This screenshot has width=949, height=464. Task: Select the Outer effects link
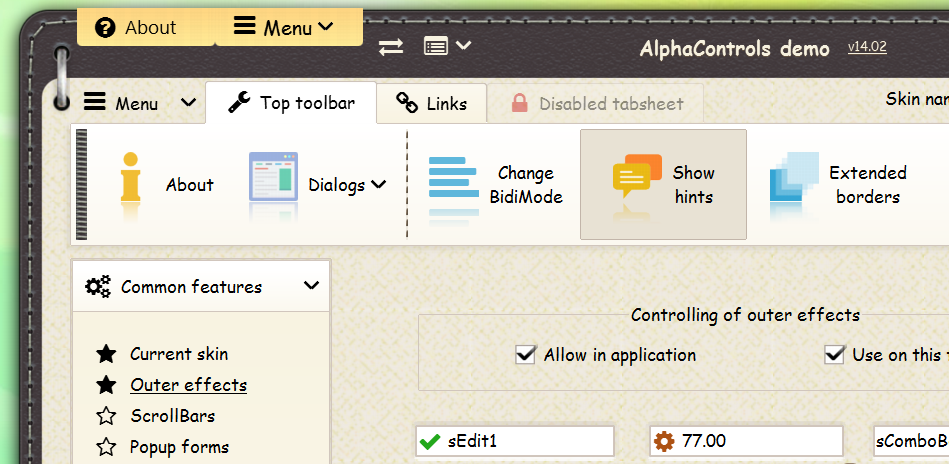click(x=188, y=385)
